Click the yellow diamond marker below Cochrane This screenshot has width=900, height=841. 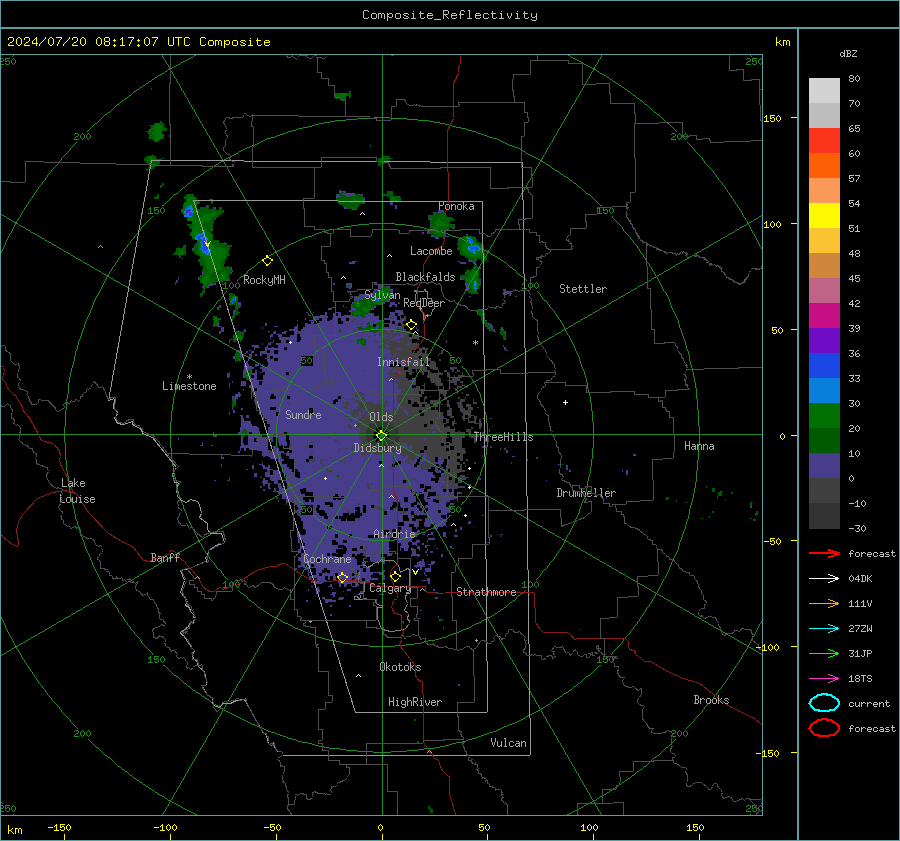click(x=342, y=577)
